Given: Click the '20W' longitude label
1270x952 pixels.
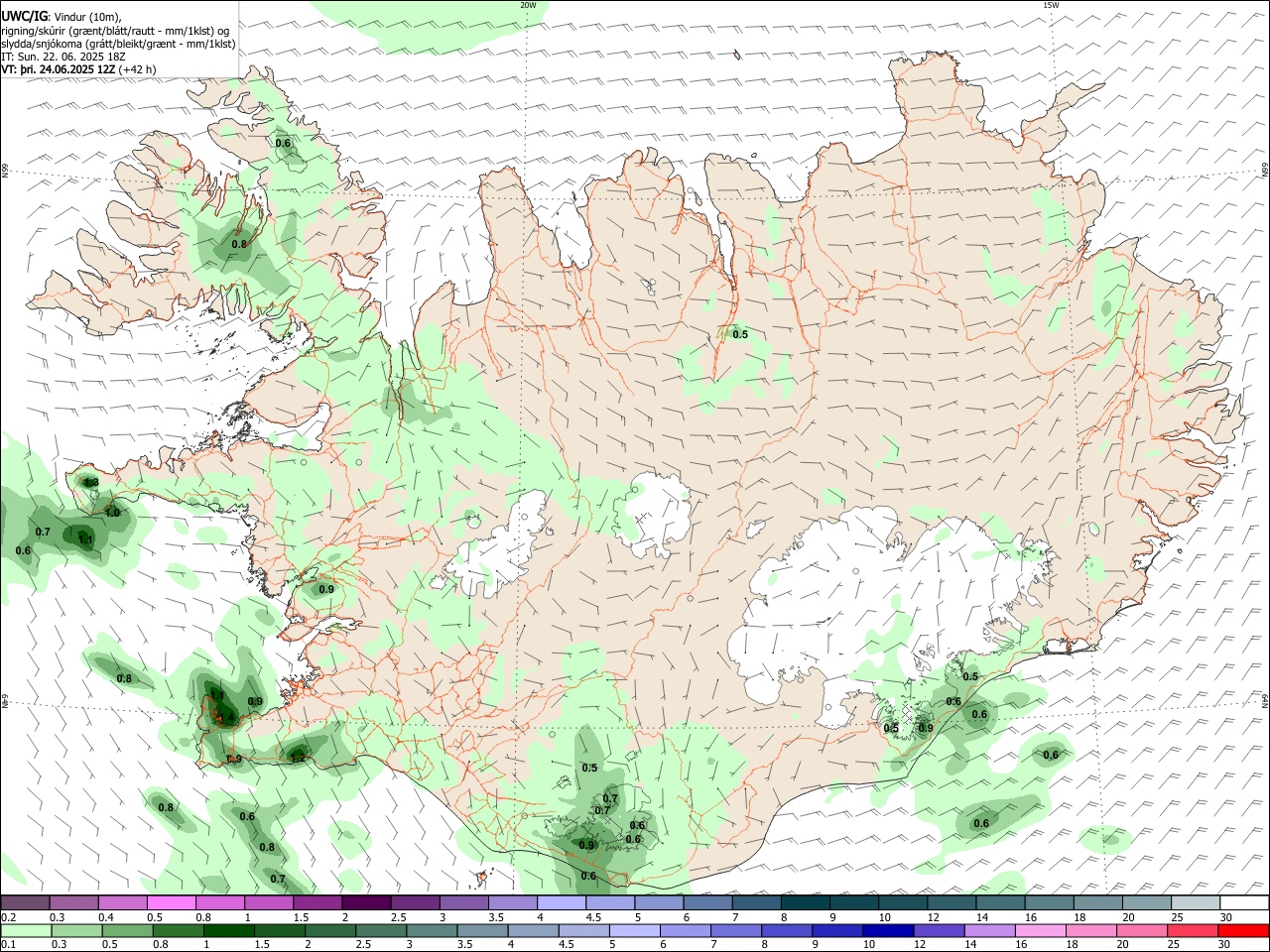Looking at the screenshot, I should point(528,5).
